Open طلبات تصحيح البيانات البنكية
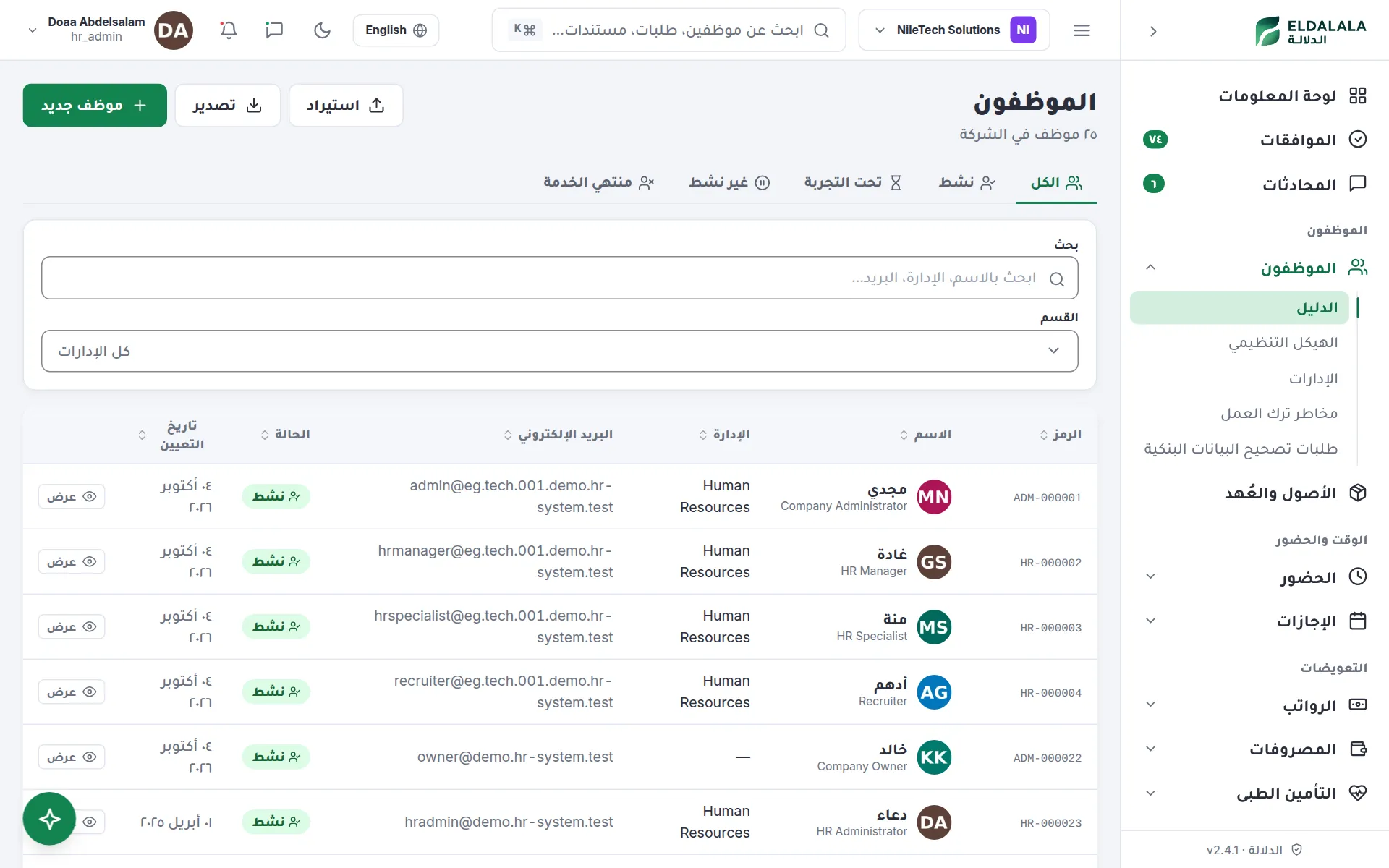This screenshot has width=1389, height=868. pos(1241,448)
